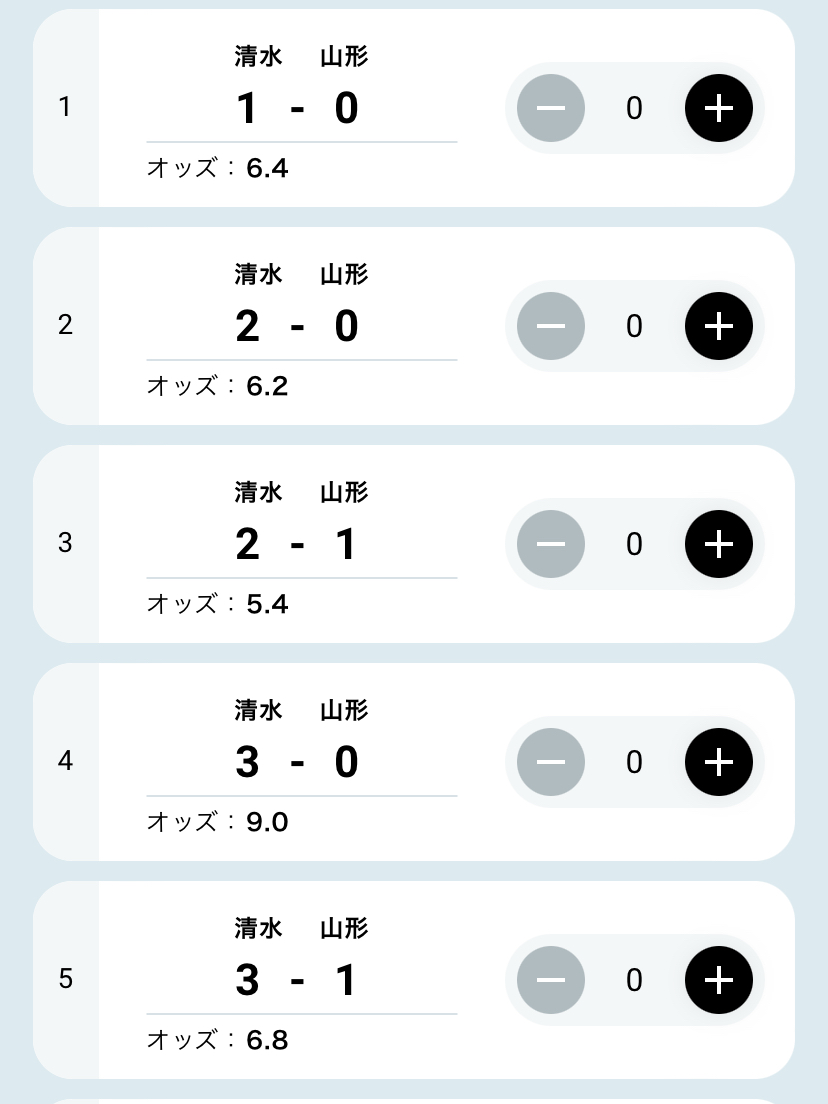
Task: Tap plus icon for score 3-0
Action: click(x=719, y=762)
